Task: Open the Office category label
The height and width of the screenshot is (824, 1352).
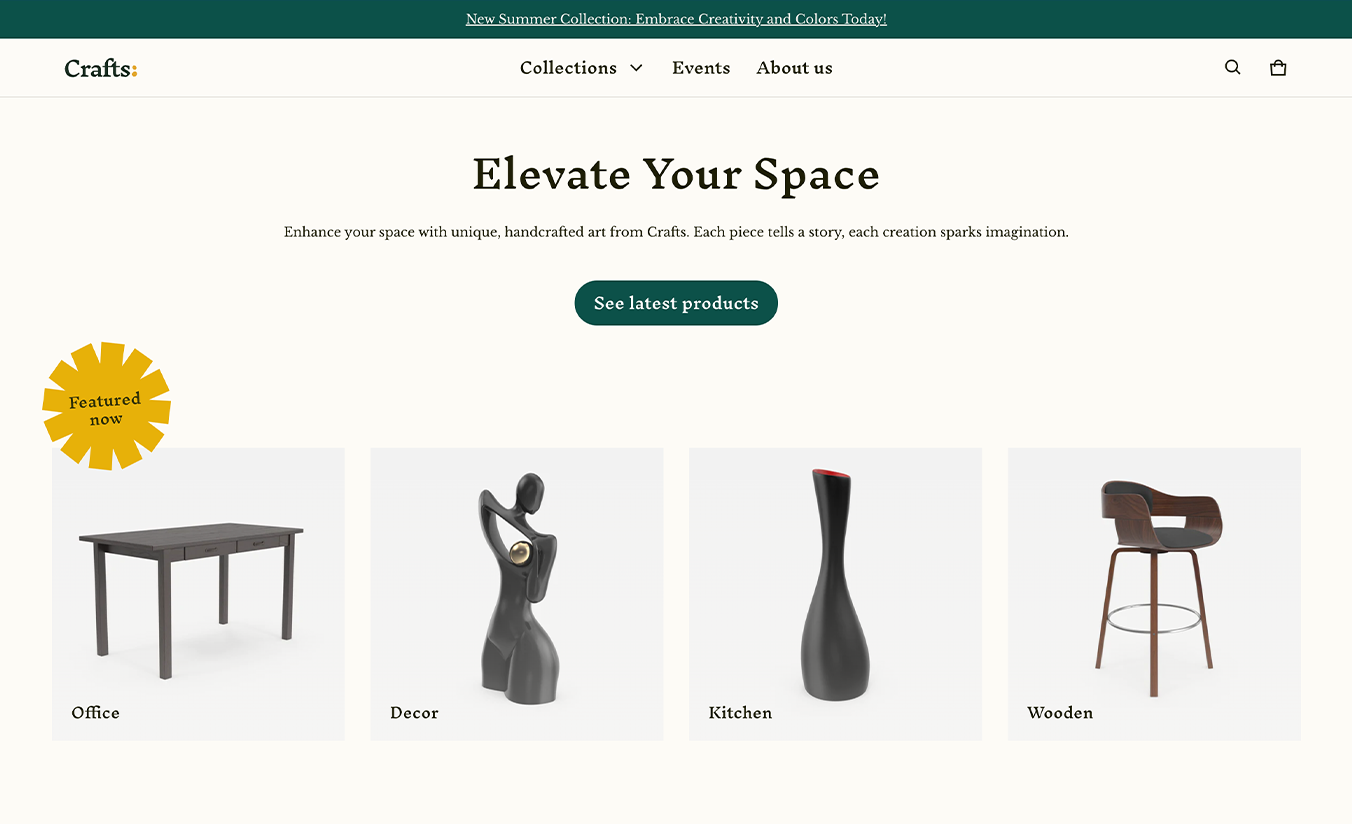Action: click(96, 713)
